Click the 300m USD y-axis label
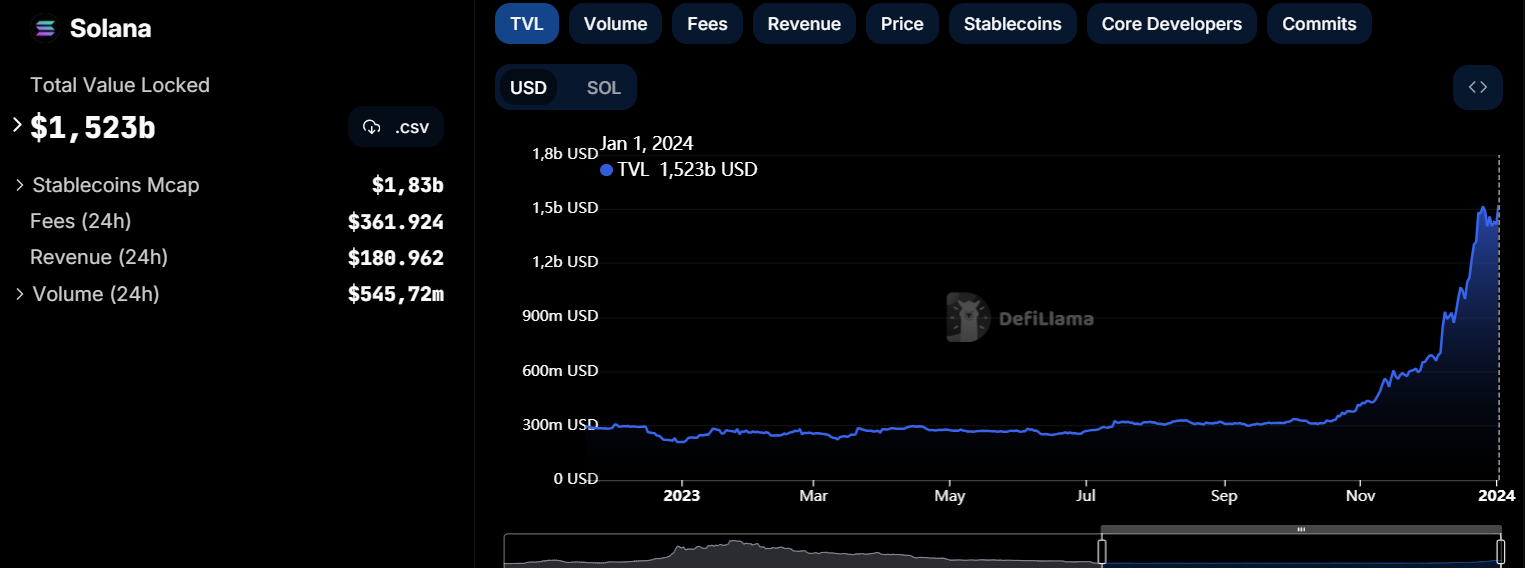The image size is (1525, 568). tap(560, 424)
